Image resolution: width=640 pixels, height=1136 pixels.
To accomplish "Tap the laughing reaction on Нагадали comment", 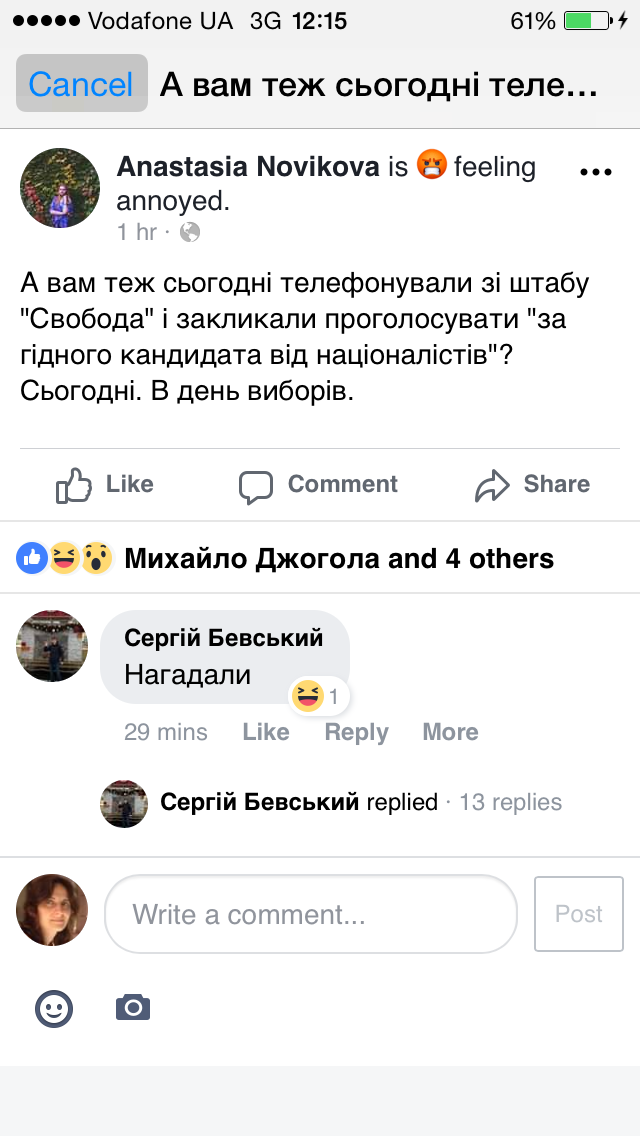I will (309, 695).
